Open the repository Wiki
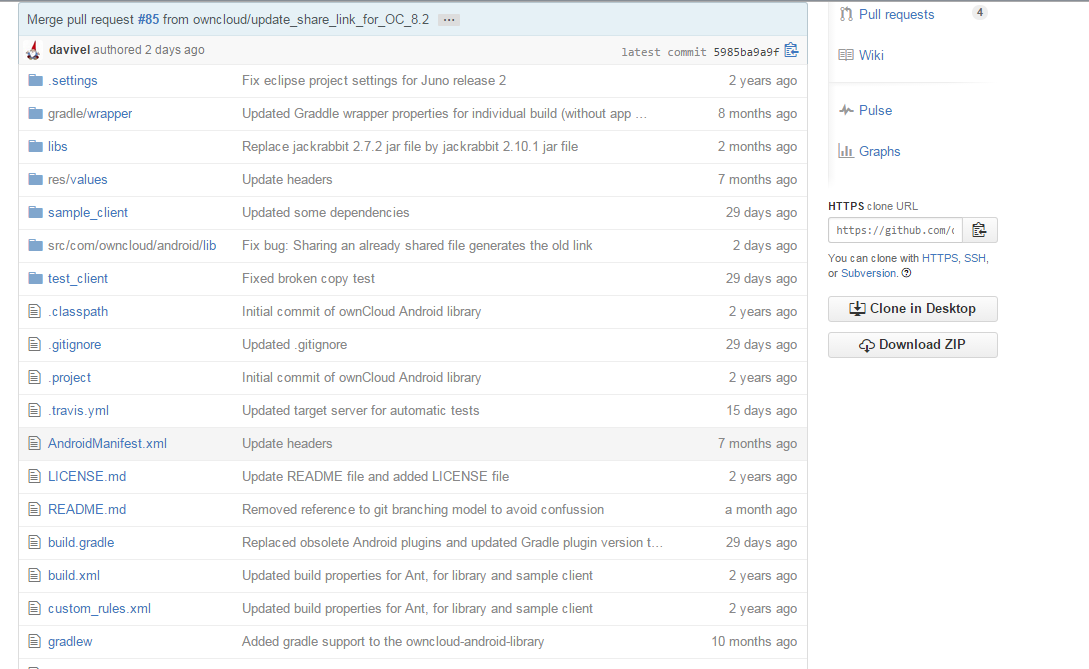This screenshot has height=669, width=1089. 871,56
